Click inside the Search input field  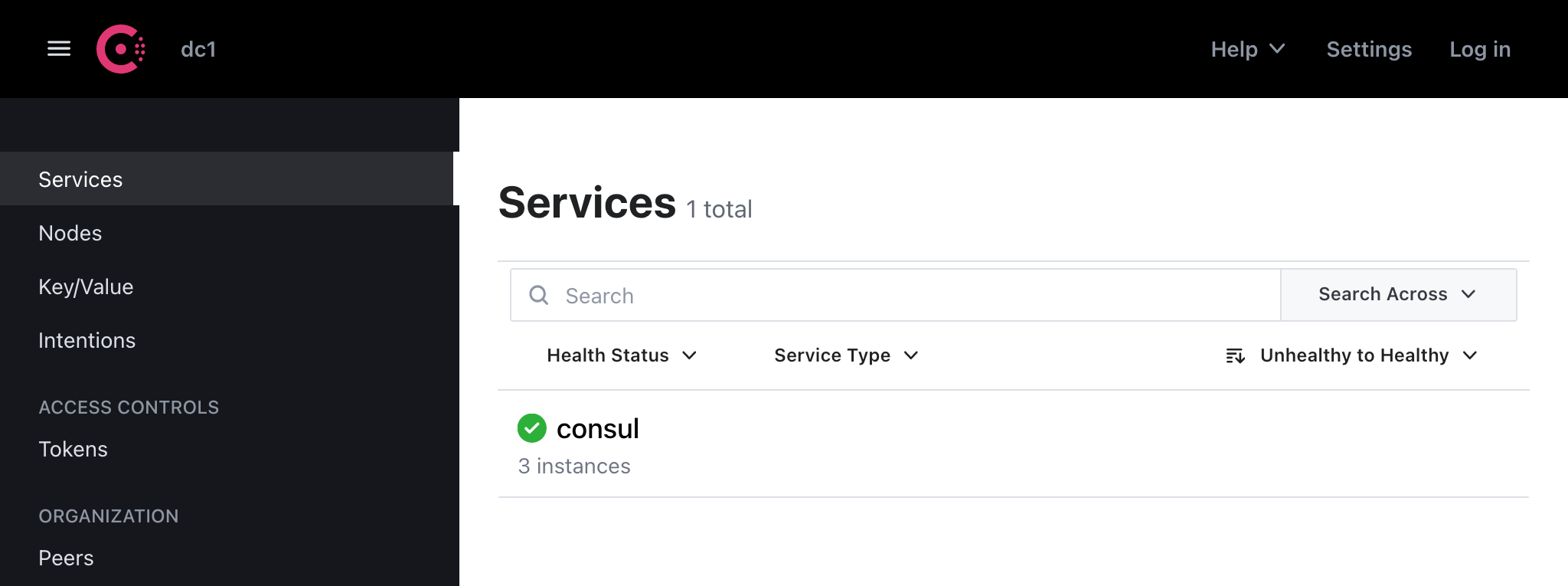(766, 295)
